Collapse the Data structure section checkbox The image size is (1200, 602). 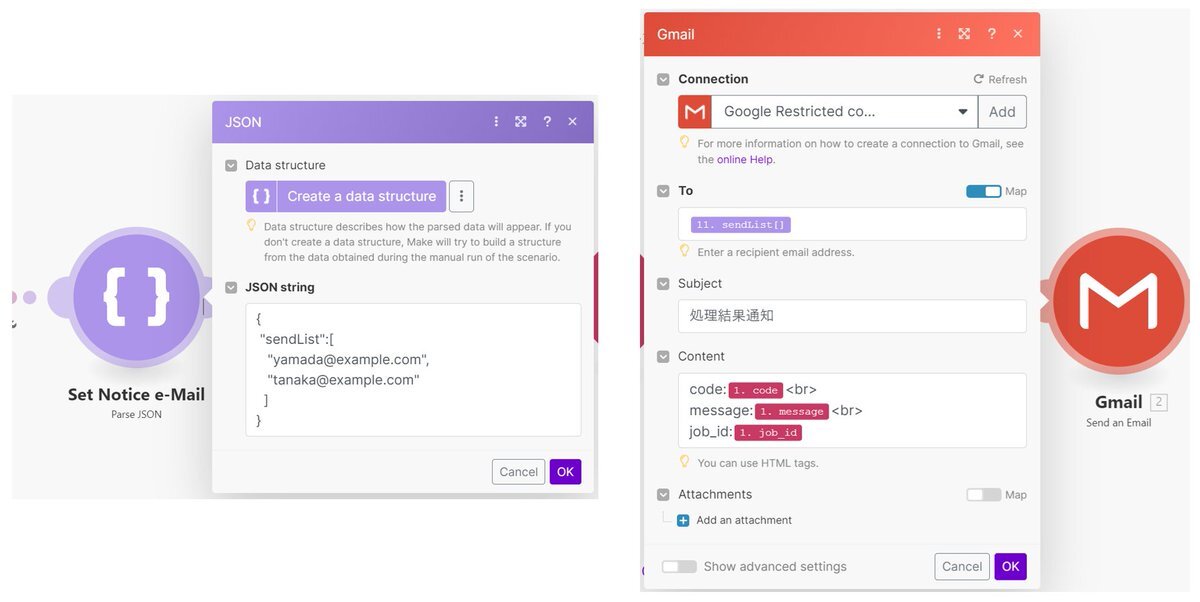click(x=231, y=166)
